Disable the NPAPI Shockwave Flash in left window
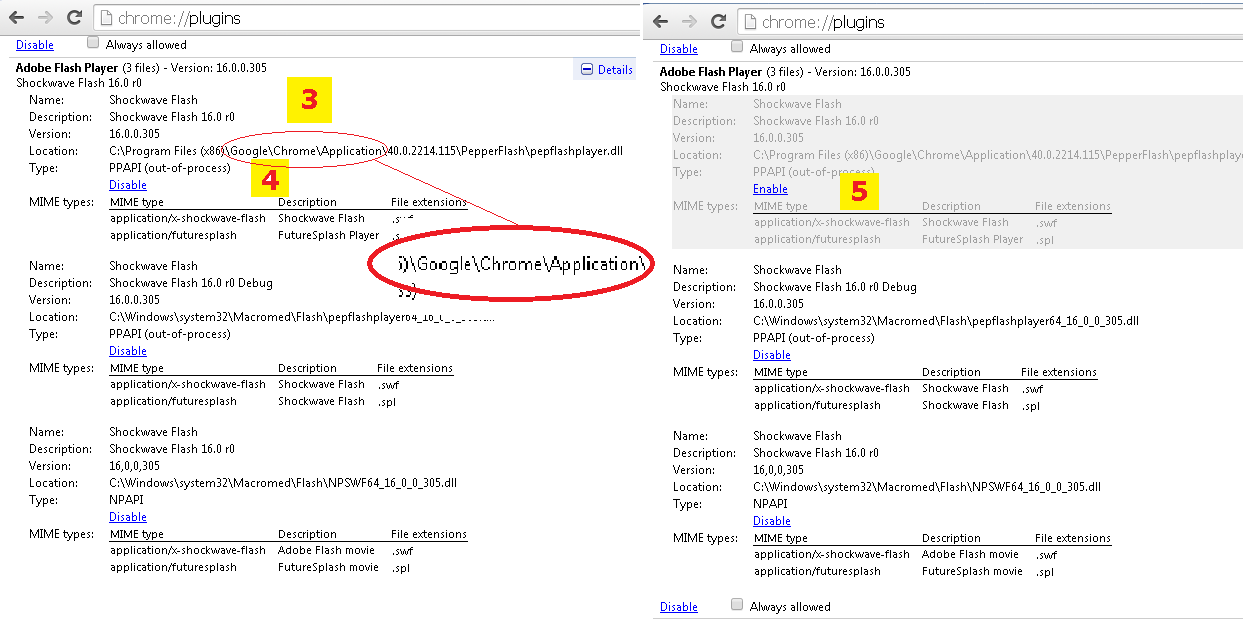Image resolution: width=1243 pixels, height=620 pixels. pyautogui.click(x=128, y=517)
